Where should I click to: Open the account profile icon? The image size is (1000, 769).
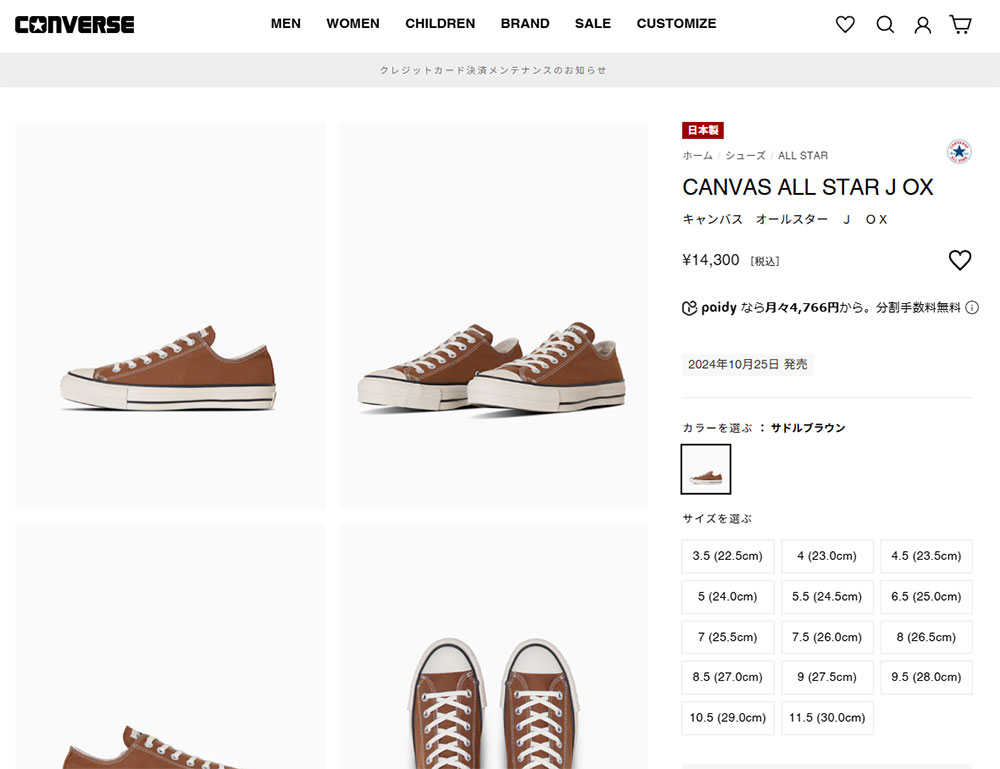922,25
